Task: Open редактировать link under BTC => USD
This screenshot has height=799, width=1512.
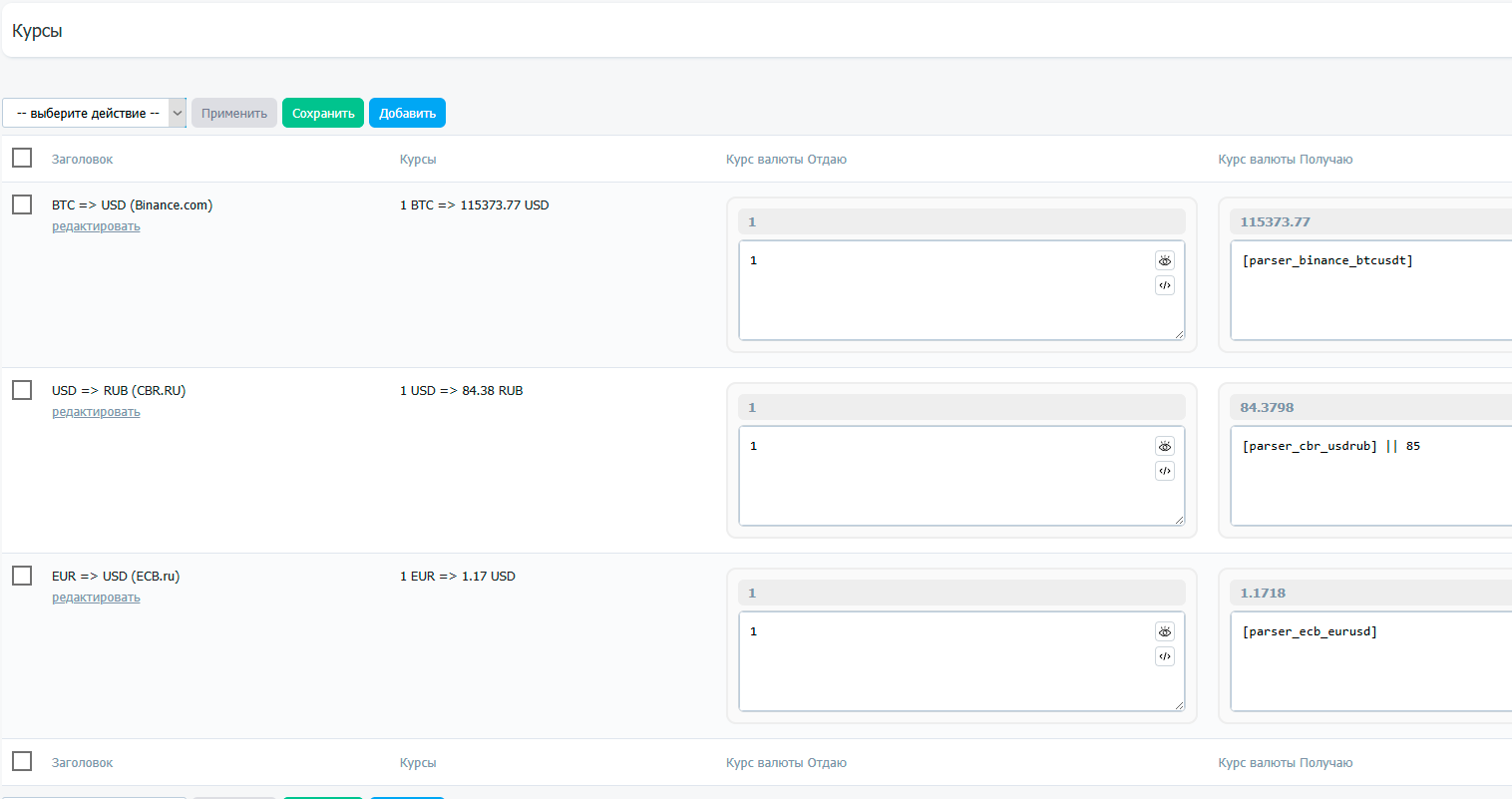Action: point(96,226)
